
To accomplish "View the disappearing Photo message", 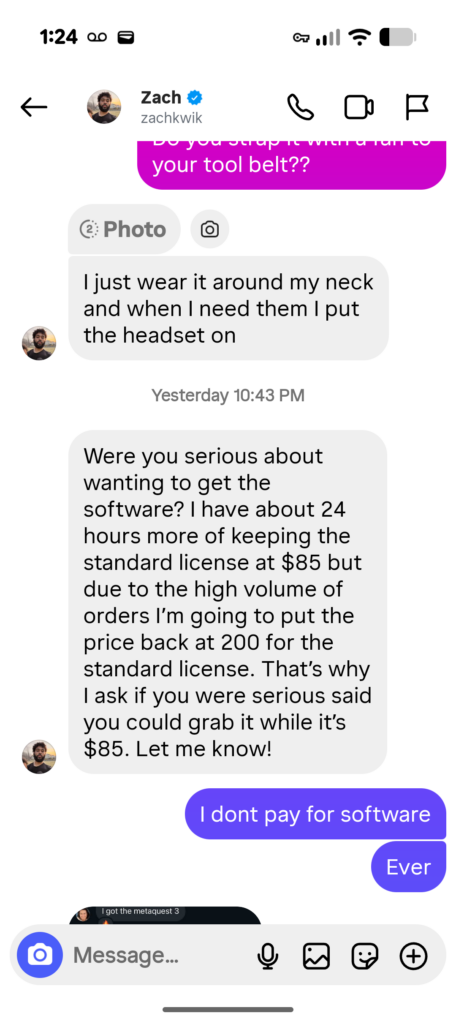I will pos(124,229).
